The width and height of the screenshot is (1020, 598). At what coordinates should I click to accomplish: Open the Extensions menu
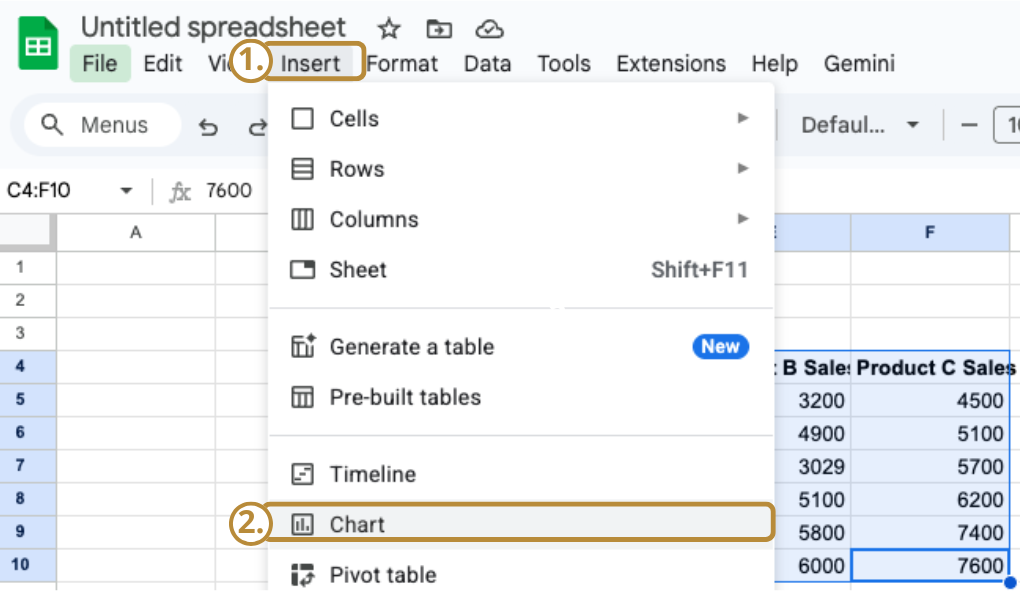pos(673,64)
